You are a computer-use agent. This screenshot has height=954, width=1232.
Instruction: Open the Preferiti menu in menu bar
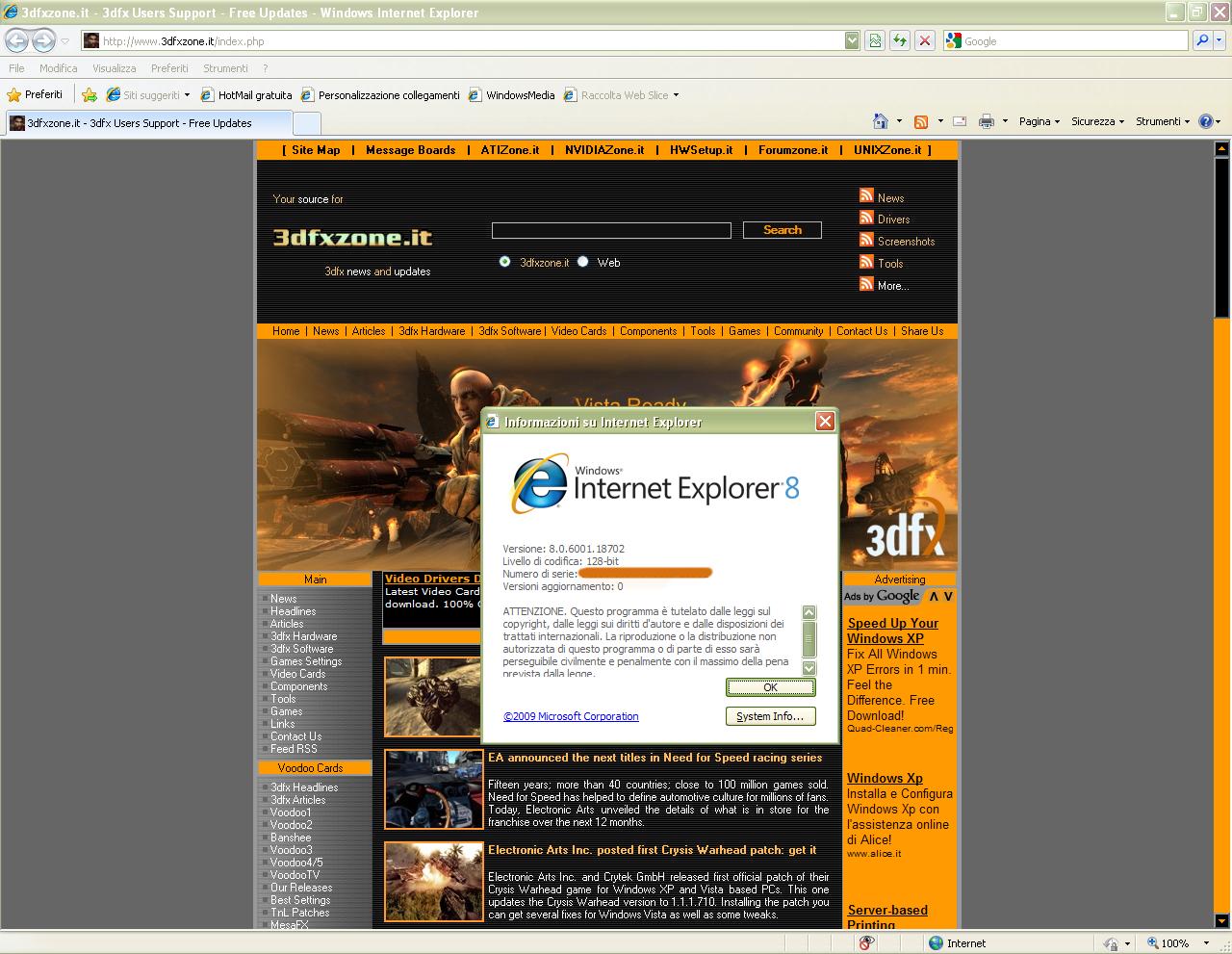[169, 68]
